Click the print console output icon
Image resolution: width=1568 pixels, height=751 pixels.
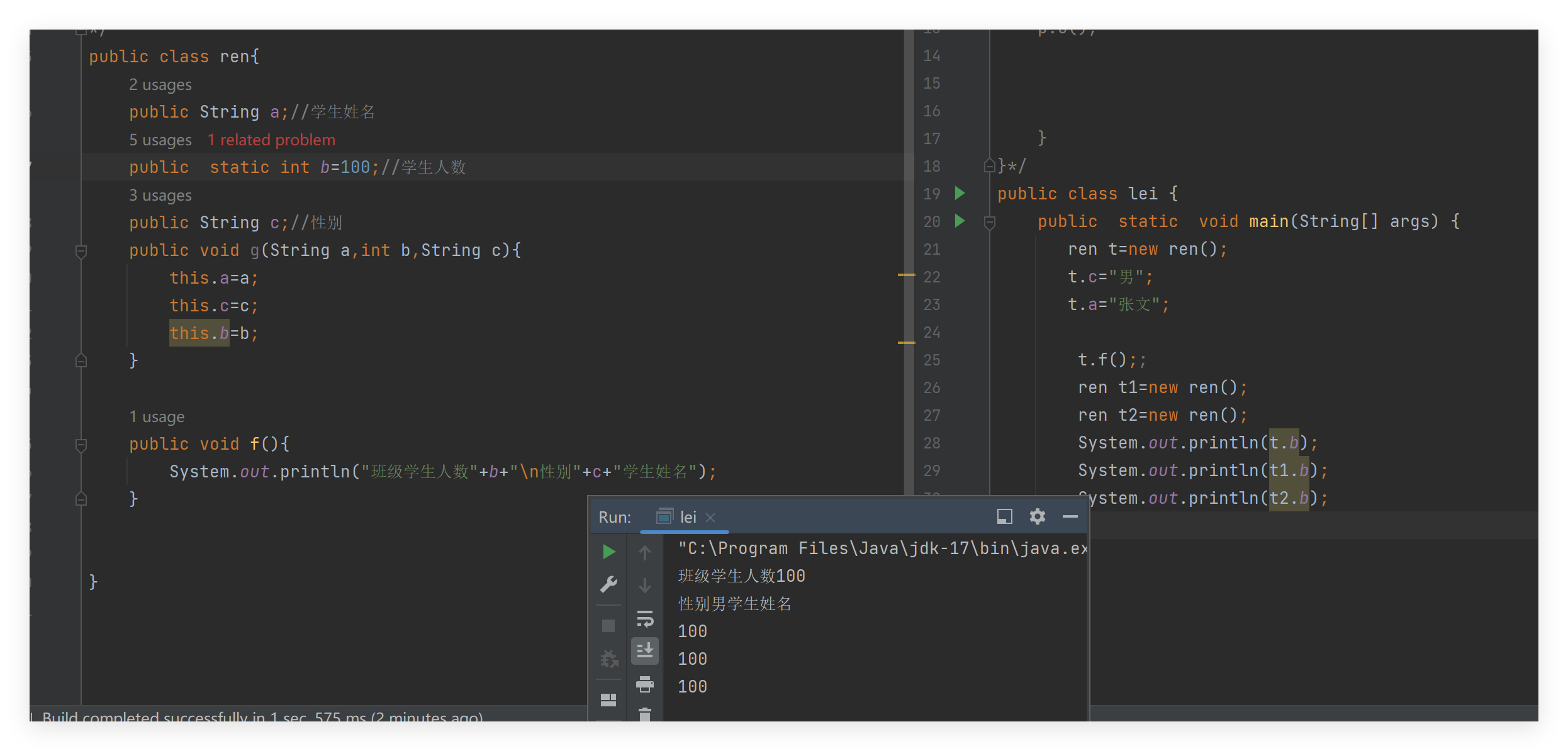click(645, 684)
